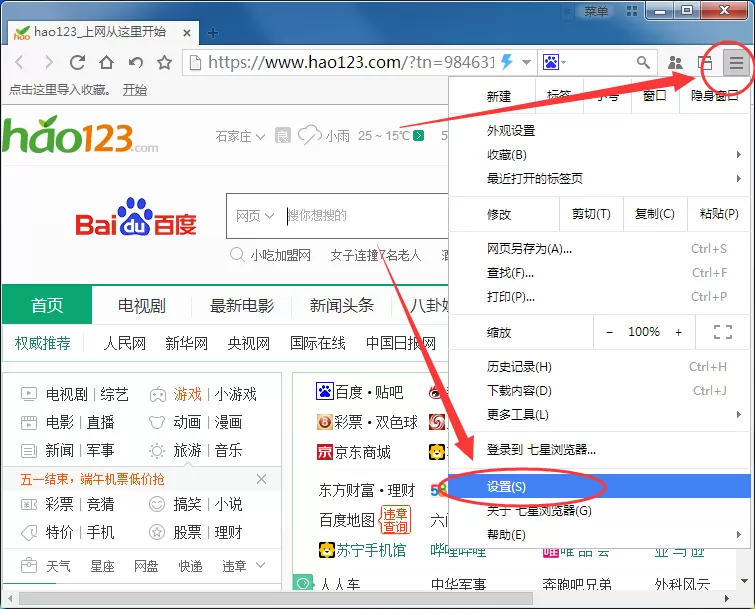Click the horizontal scrollbar thumb

pyautogui.click(x=276, y=598)
